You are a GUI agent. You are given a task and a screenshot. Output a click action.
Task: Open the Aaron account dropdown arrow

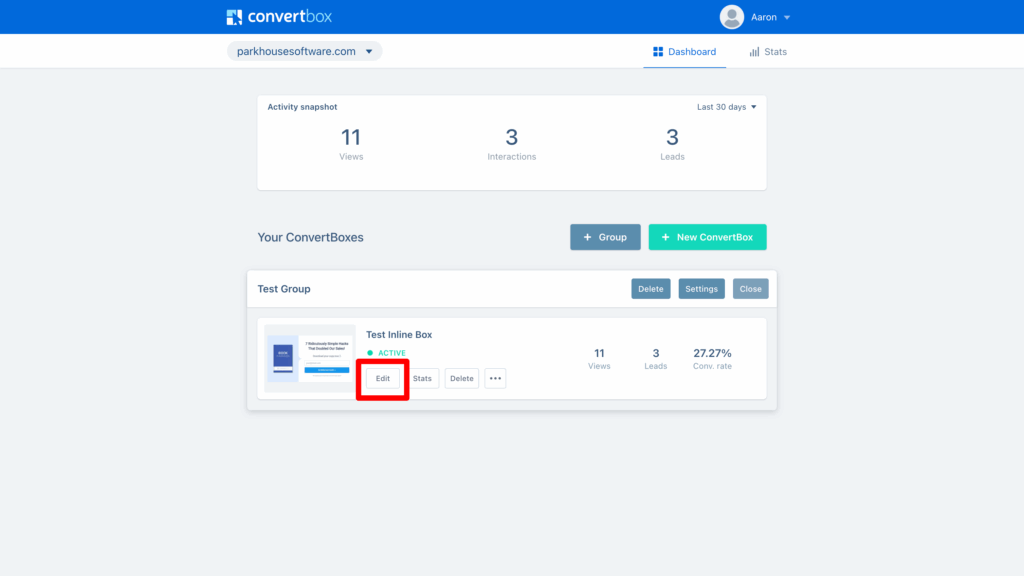[x=787, y=18]
